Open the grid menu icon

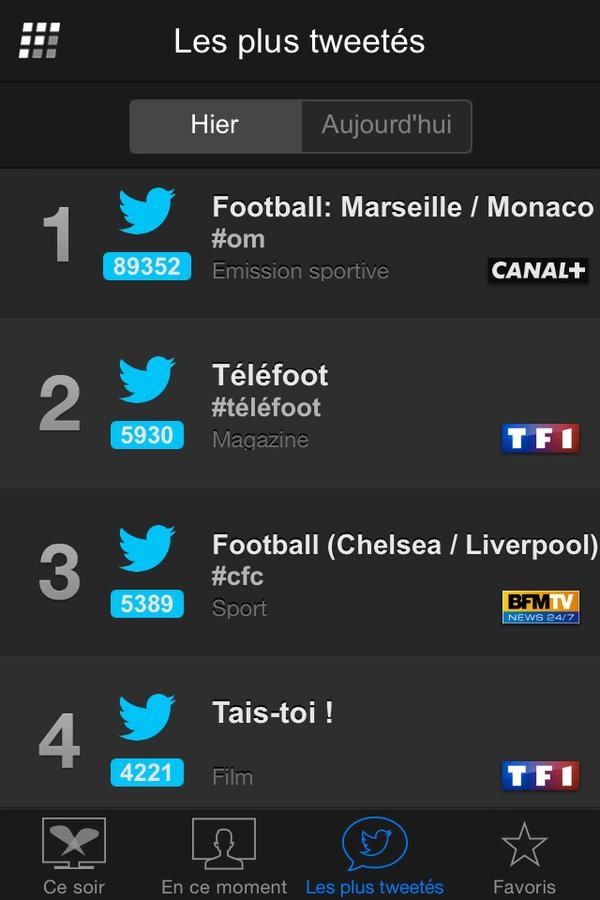[40, 40]
